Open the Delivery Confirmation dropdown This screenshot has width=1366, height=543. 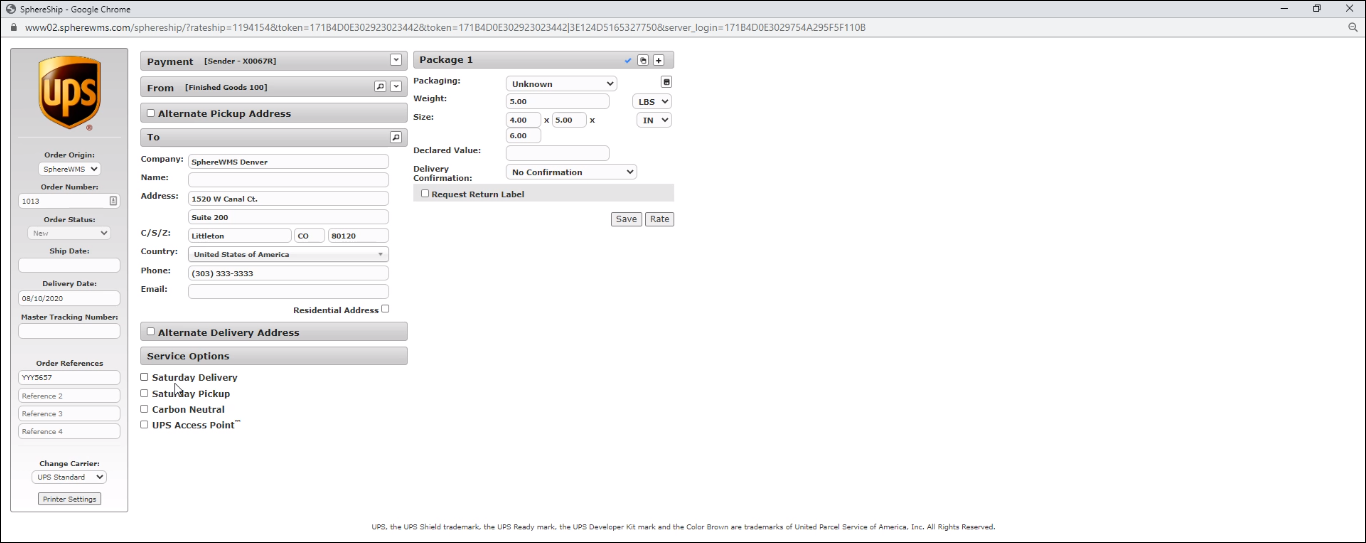(571, 172)
